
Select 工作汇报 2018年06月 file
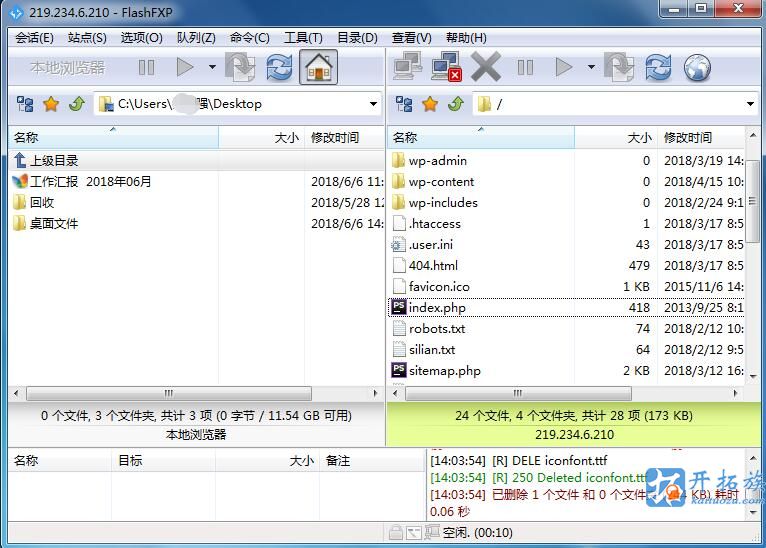[x=196, y=181]
